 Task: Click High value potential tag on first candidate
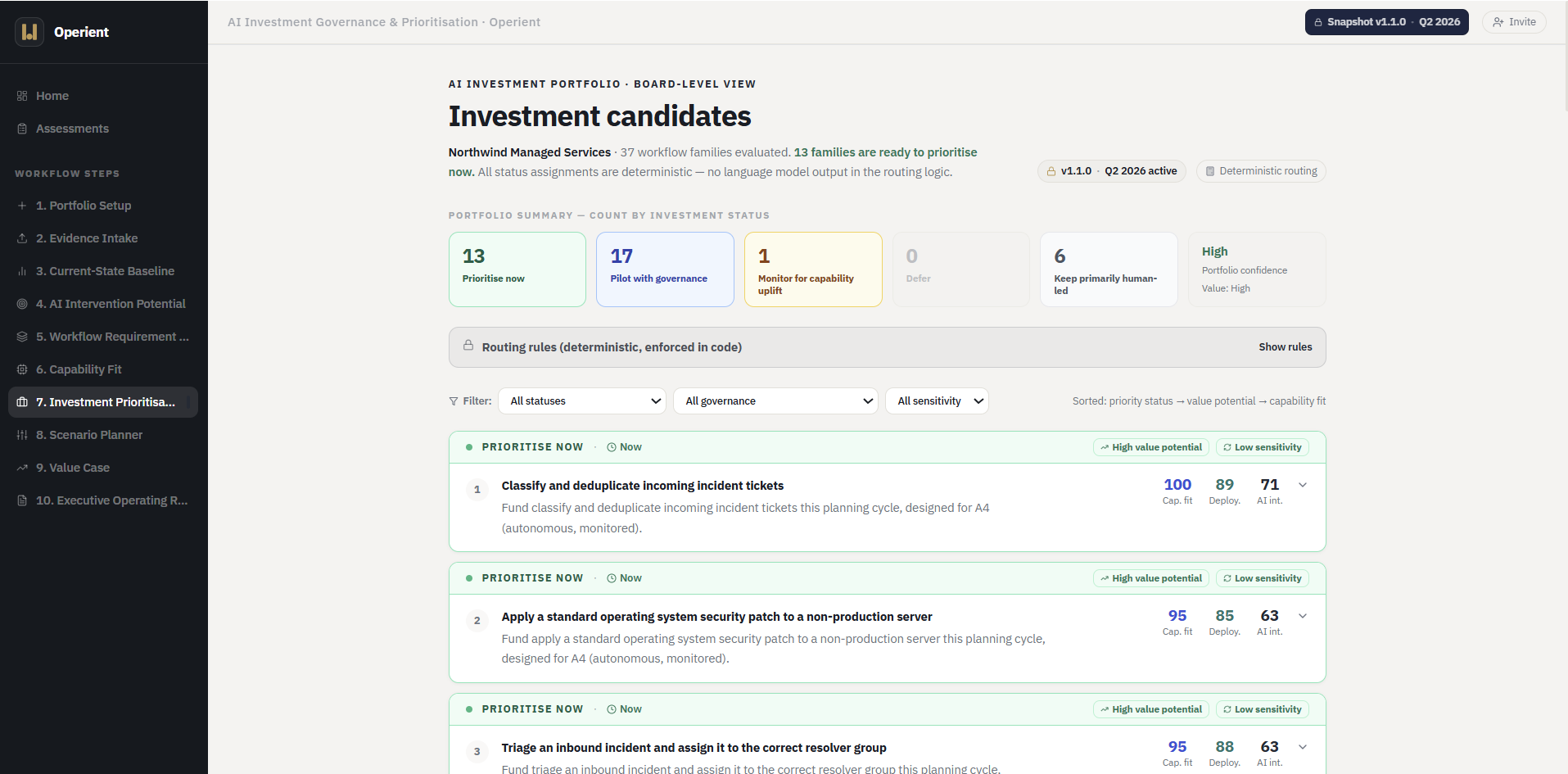(x=1151, y=447)
